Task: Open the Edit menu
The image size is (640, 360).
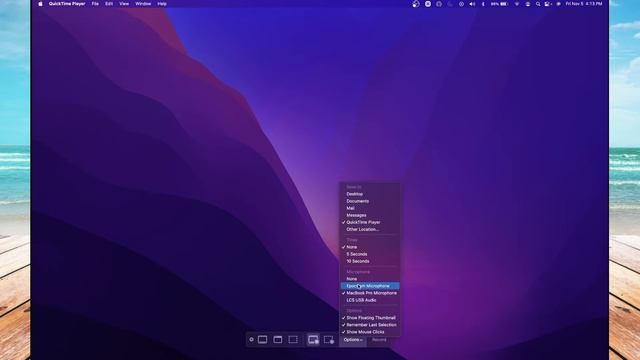Action: point(109,4)
